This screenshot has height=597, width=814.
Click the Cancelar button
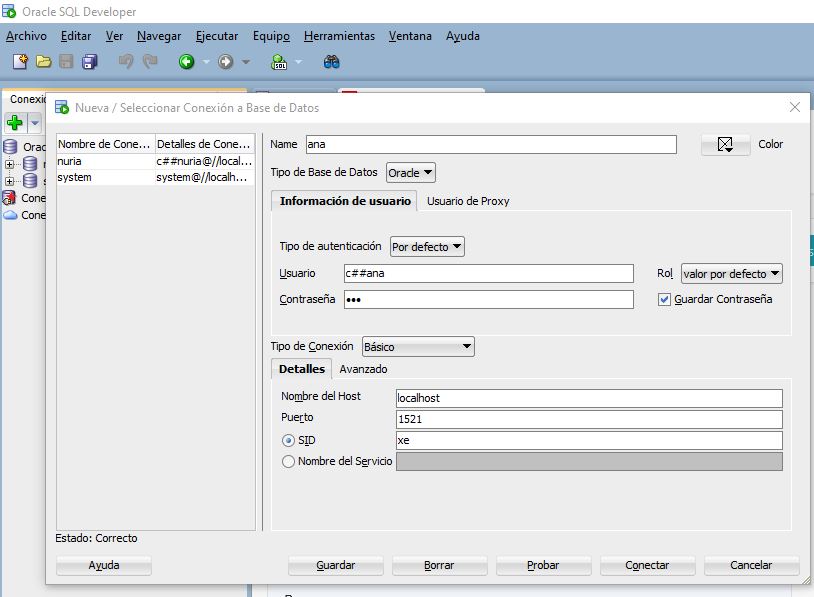751,565
